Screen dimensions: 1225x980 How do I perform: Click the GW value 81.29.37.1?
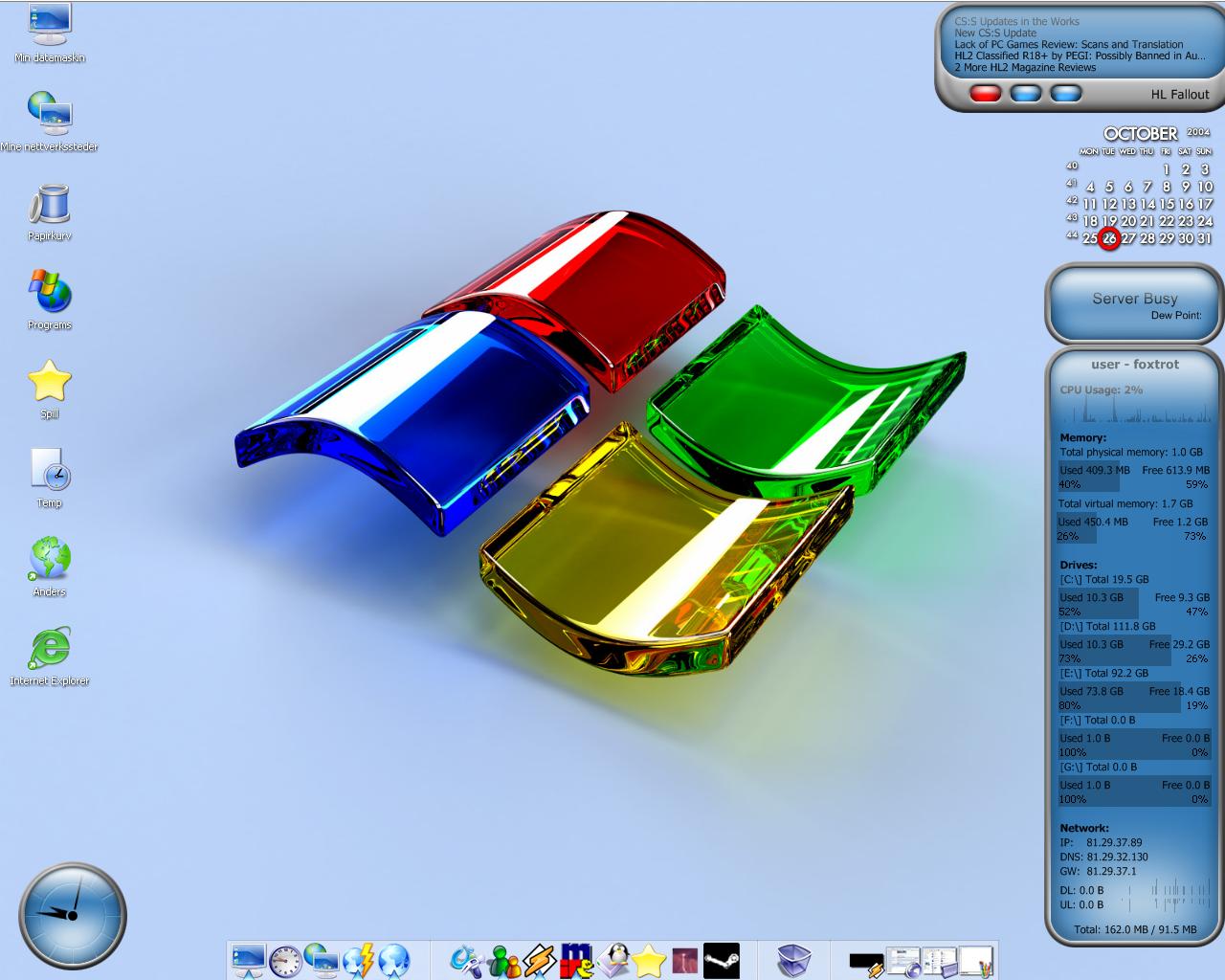(x=1111, y=872)
